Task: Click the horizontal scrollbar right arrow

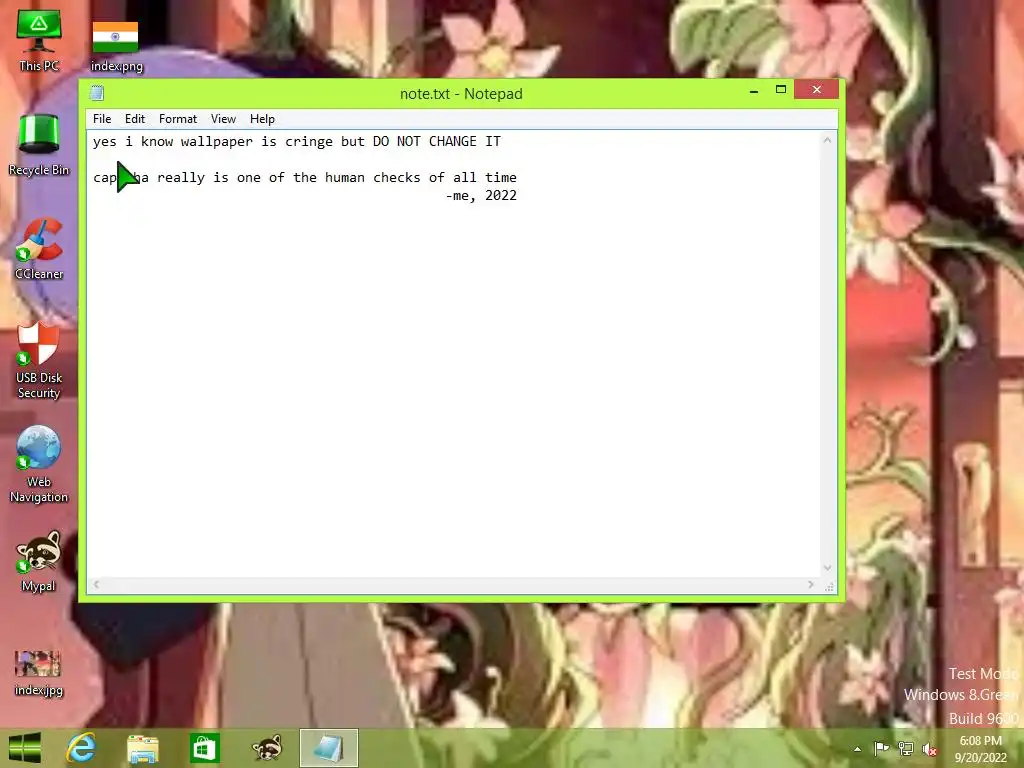Action: 810,584
